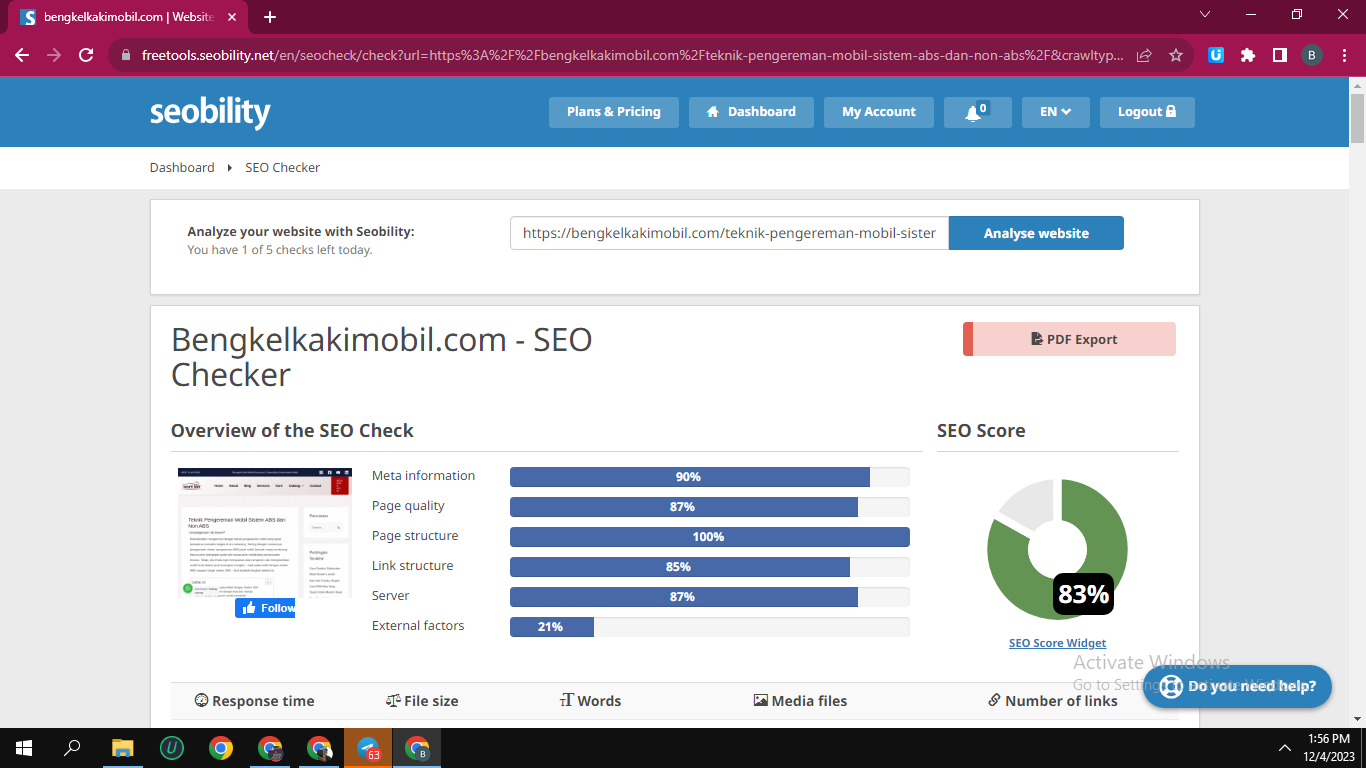Click the Analyse website button
The height and width of the screenshot is (768, 1366).
[1036, 233]
